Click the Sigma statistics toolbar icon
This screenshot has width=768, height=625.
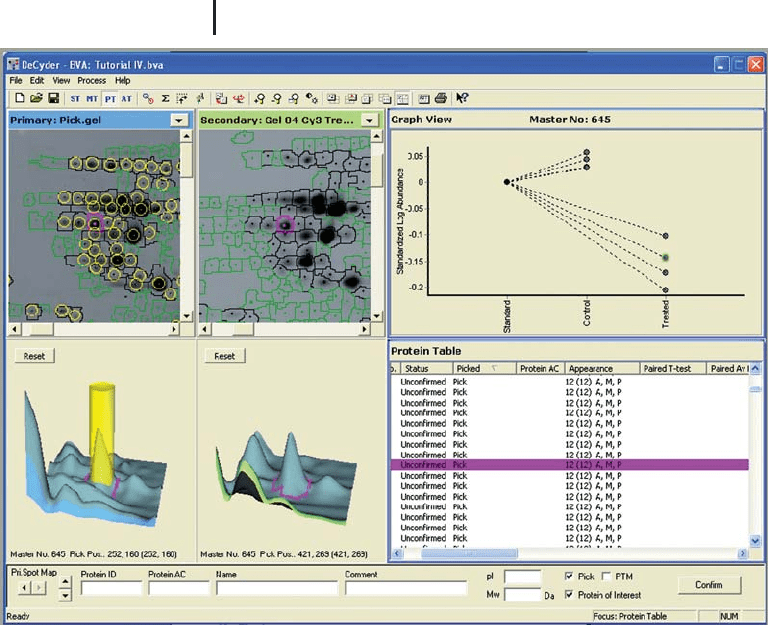pos(166,99)
